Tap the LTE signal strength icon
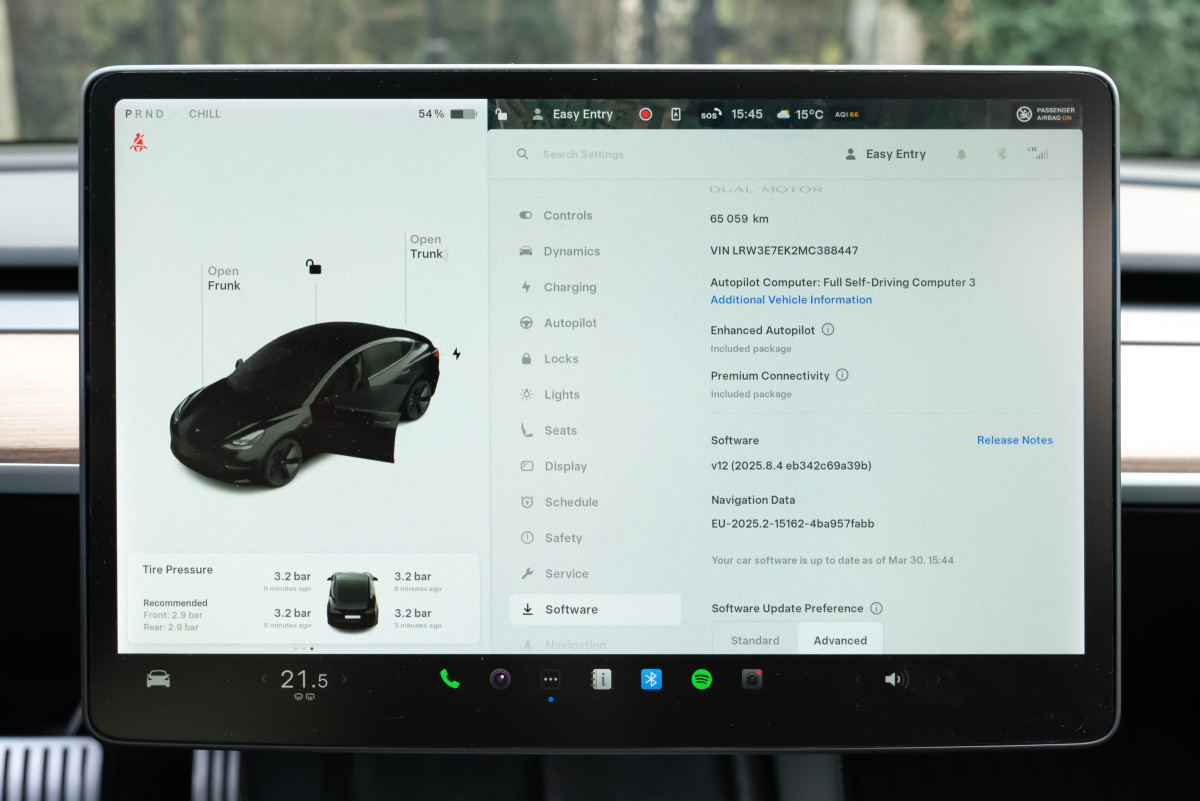 click(1038, 153)
